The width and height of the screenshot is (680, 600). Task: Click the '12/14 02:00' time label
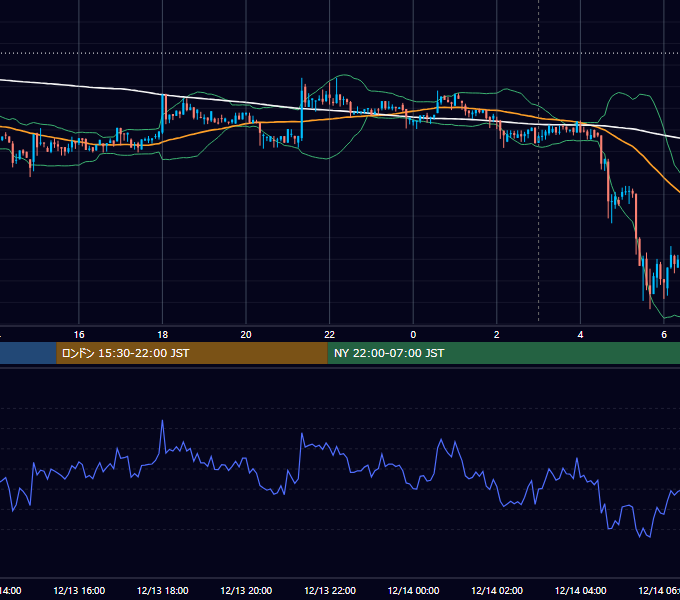497,590
